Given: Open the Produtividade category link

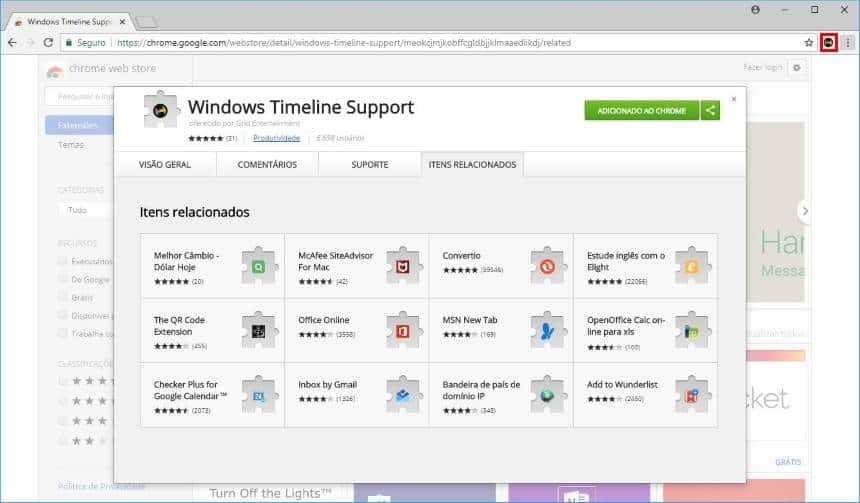Looking at the screenshot, I should [x=276, y=138].
